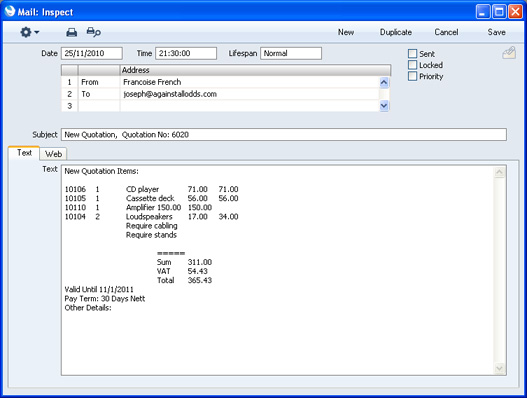The height and width of the screenshot is (398, 527).
Task: Minimize the Mail: Inspect window
Action: tap(483, 12)
